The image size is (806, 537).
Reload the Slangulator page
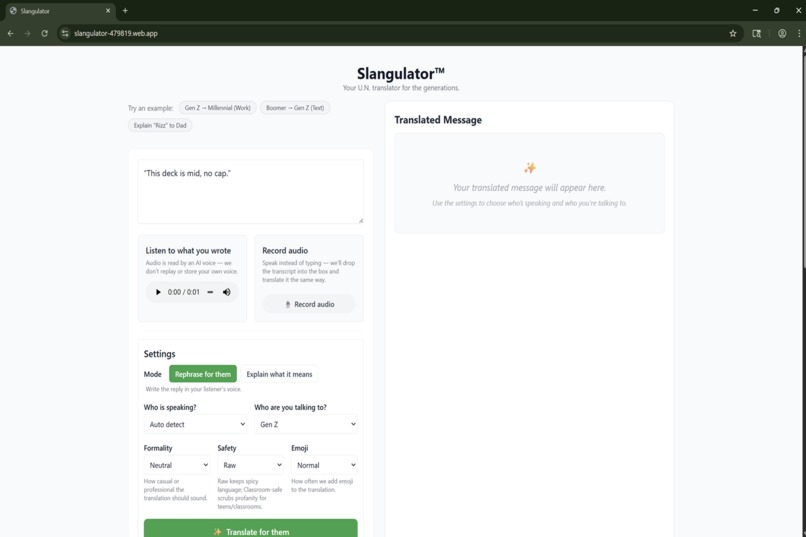pyautogui.click(x=45, y=33)
